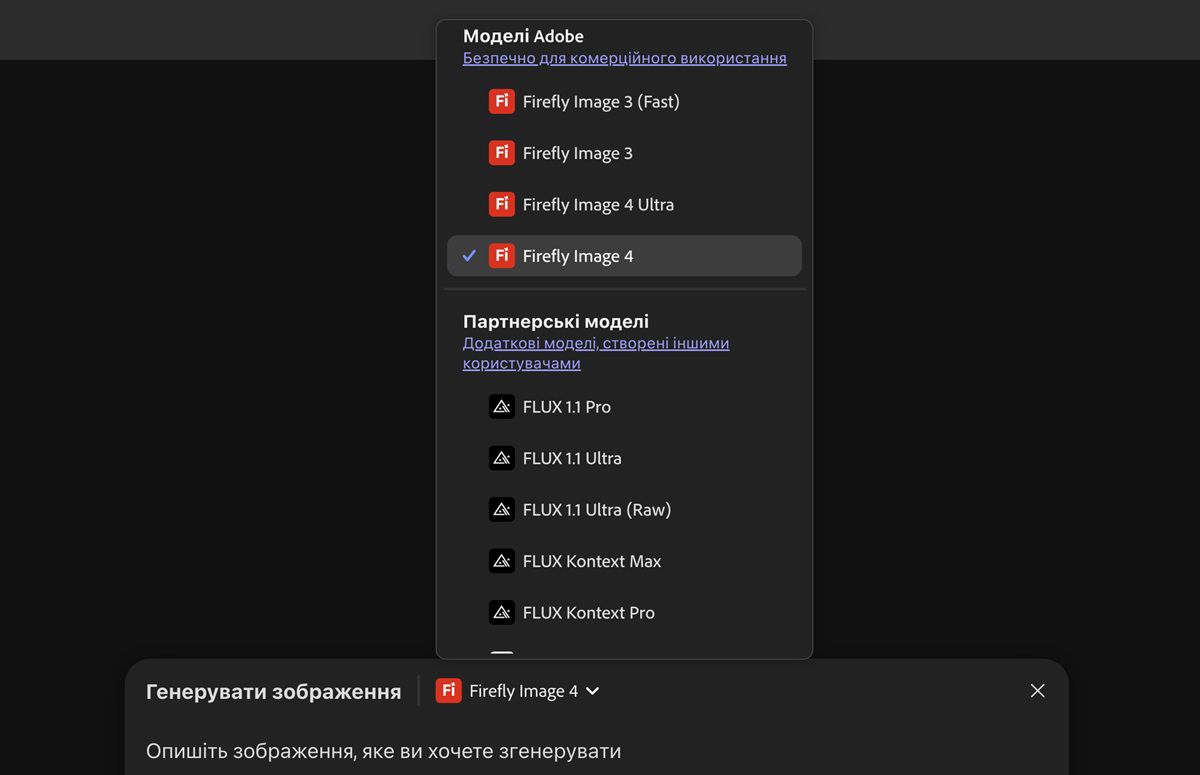Click the Firefly icon in prompt bar
Viewport: 1200px width, 775px height.
click(x=449, y=691)
